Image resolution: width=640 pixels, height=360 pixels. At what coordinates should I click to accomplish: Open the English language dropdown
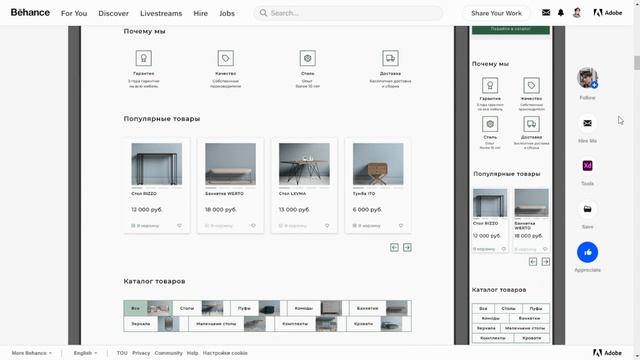85,353
